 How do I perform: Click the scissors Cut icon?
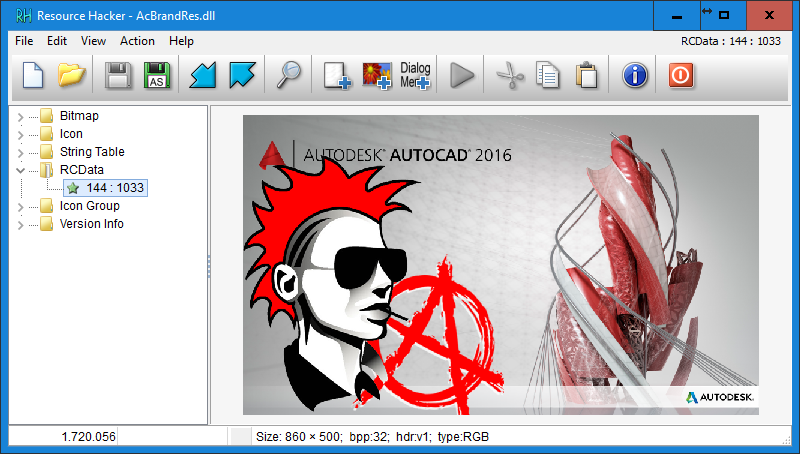pyautogui.click(x=510, y=75)
